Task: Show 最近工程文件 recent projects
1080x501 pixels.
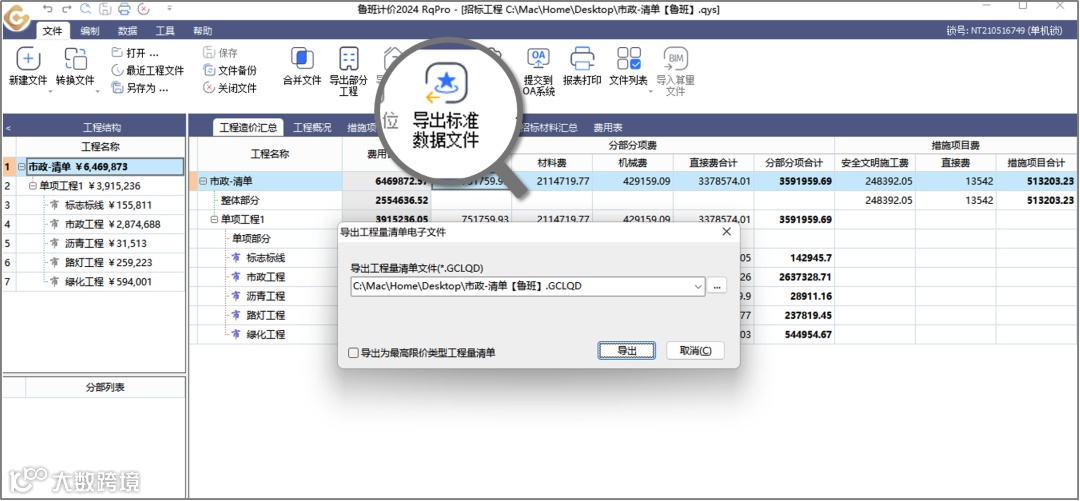Action: click(147, 70)
